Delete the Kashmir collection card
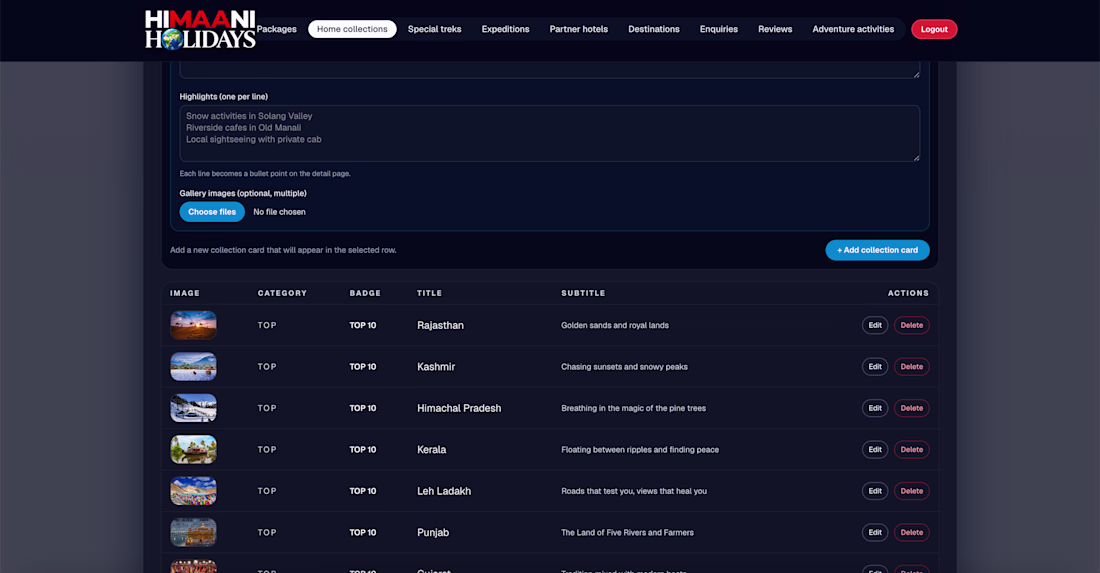The width and height of the screenshot is (1100, 573). pos(911,367)
